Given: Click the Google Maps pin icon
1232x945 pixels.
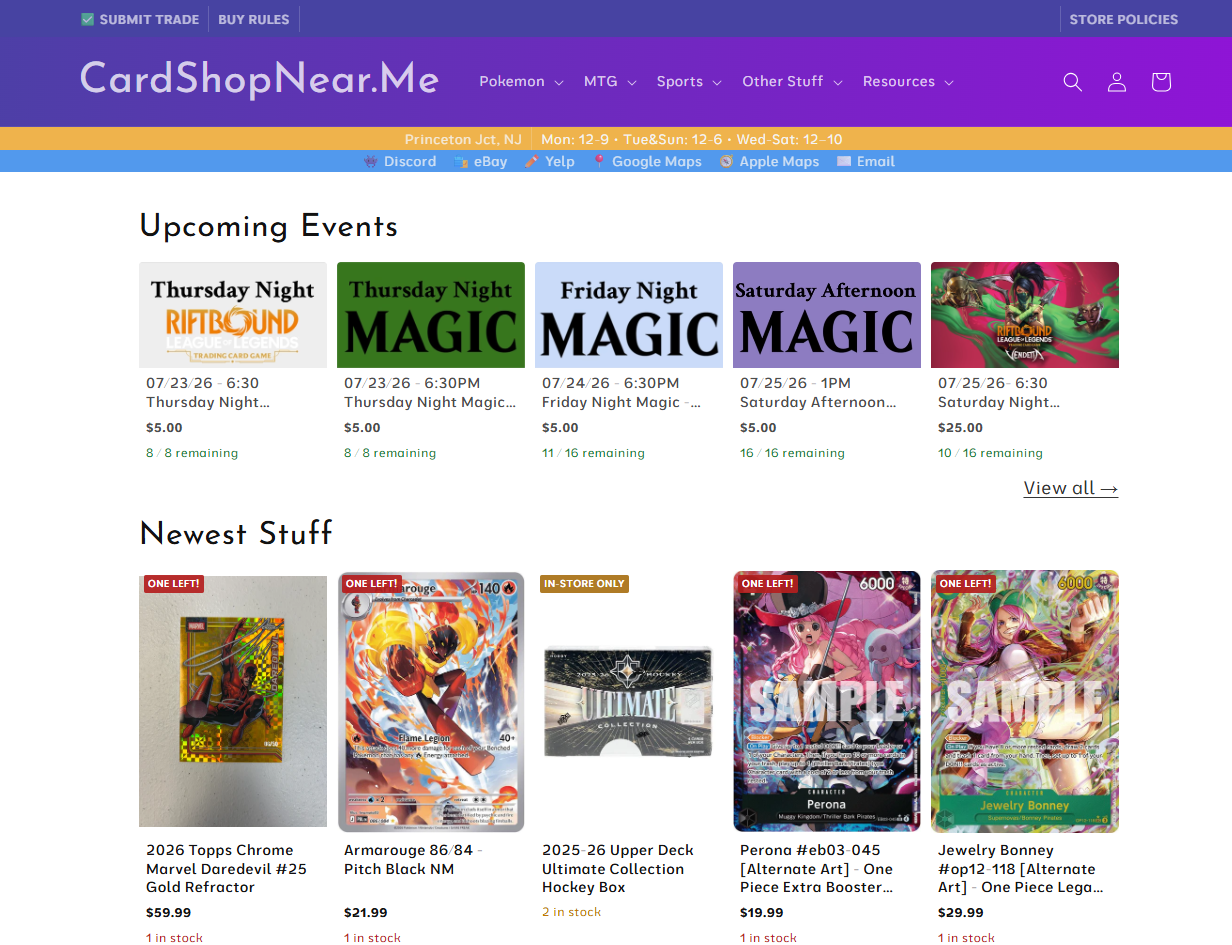Looking at the screenshot, I should [x=599, y=161].
